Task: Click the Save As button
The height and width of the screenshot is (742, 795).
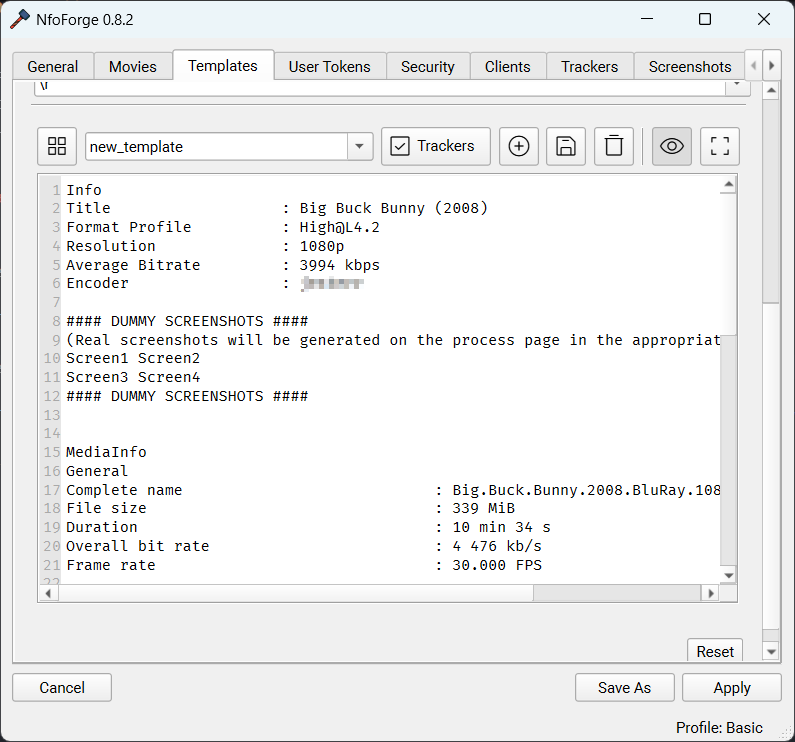Action: (624, 687)
